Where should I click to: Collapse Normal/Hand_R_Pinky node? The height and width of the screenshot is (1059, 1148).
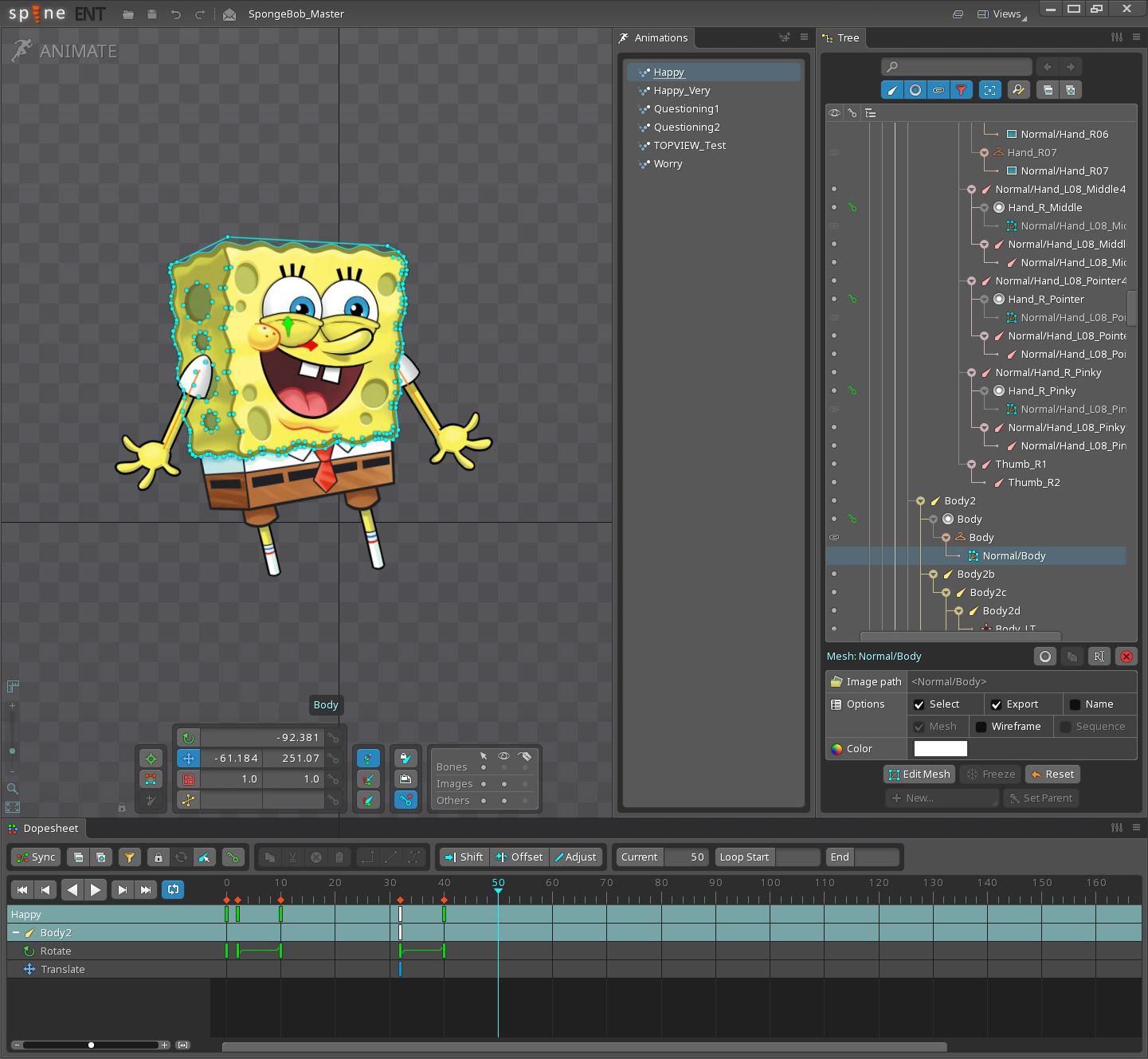point(971,373)
